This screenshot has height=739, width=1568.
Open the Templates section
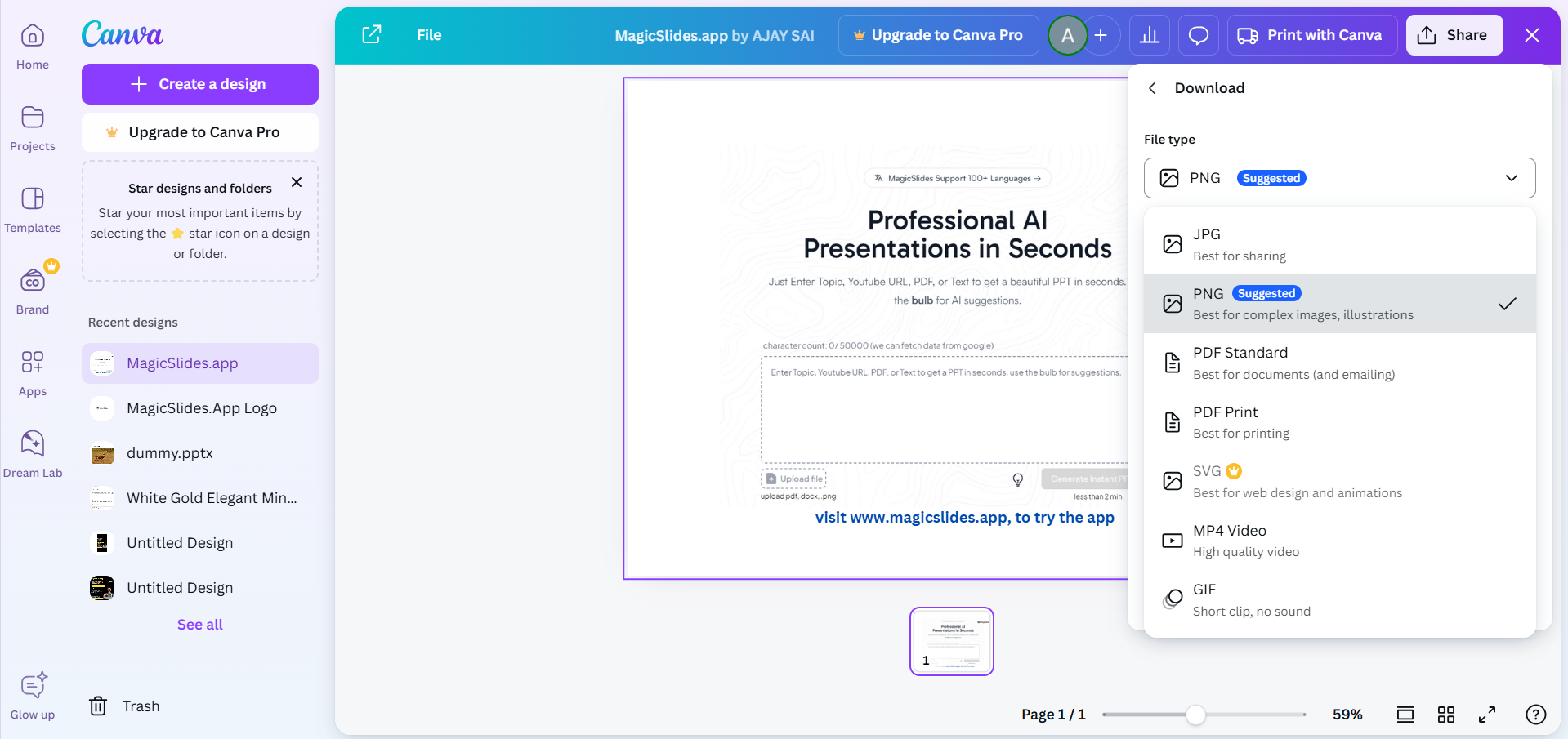[x=33, y=211]
